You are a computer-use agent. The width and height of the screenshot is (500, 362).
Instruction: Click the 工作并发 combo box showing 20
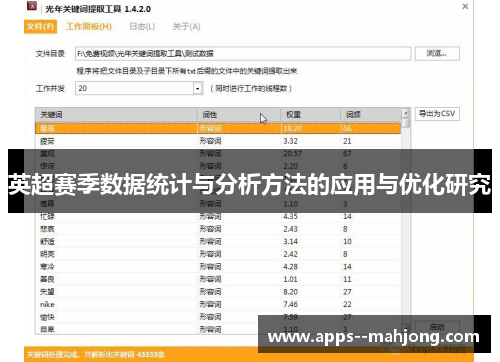pos(139,88)
